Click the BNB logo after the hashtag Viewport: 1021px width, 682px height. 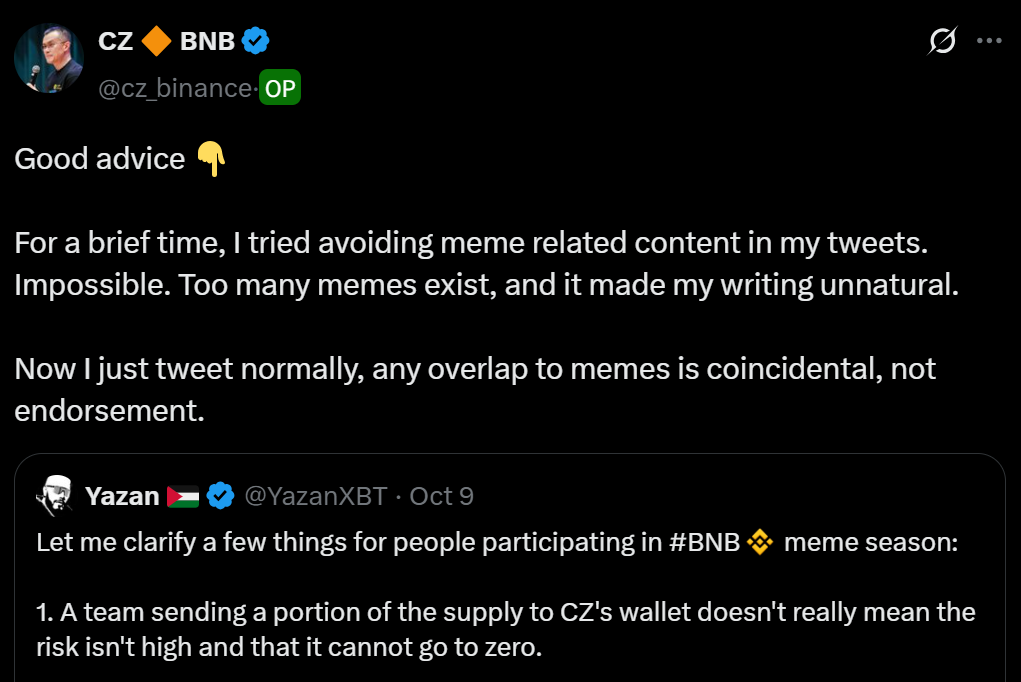[x=761, y=543]
